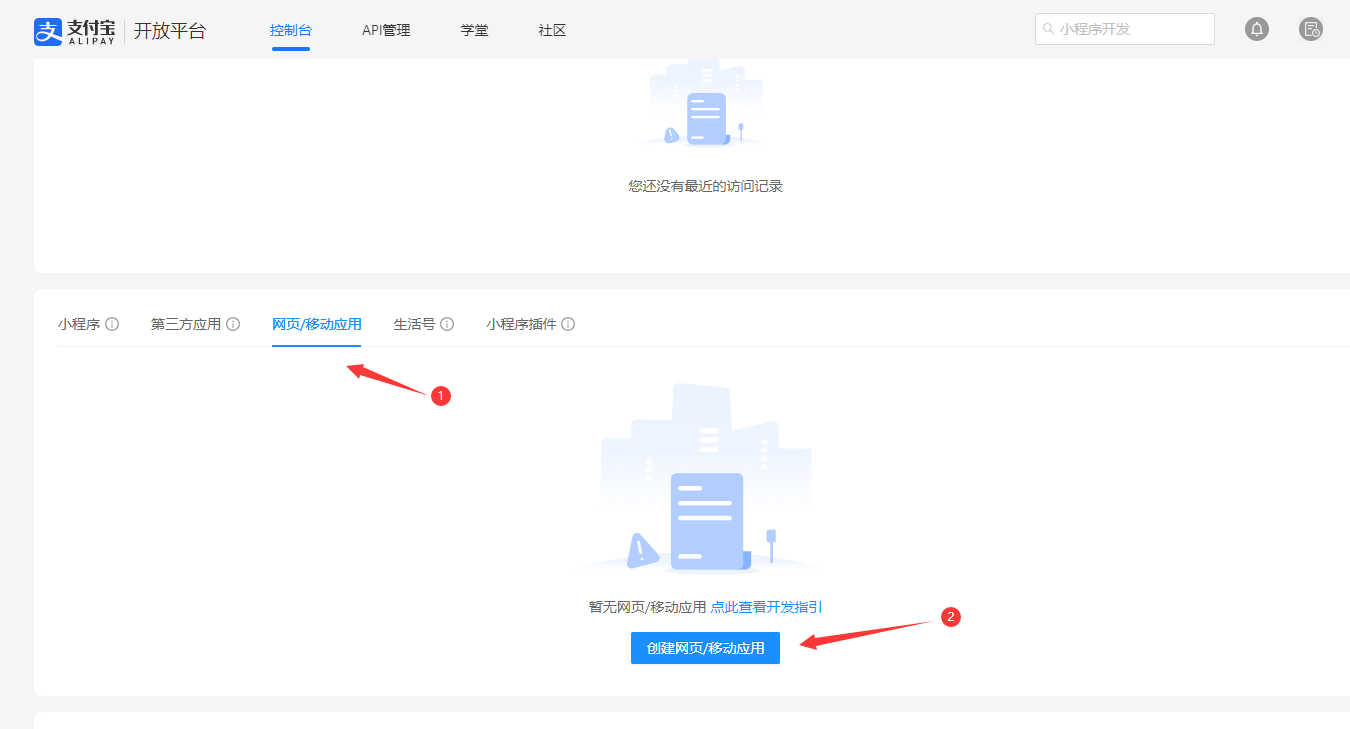Click info icon beside 第三方应用
Screen dimensions: 1350x729
pyautogui.click(x=233, y=324)
